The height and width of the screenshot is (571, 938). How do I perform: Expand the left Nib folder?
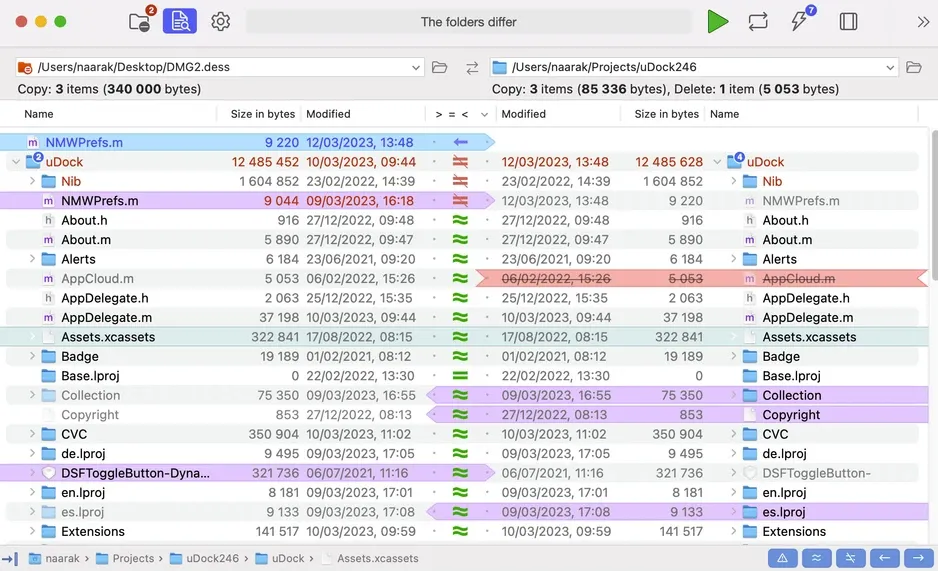32,181
